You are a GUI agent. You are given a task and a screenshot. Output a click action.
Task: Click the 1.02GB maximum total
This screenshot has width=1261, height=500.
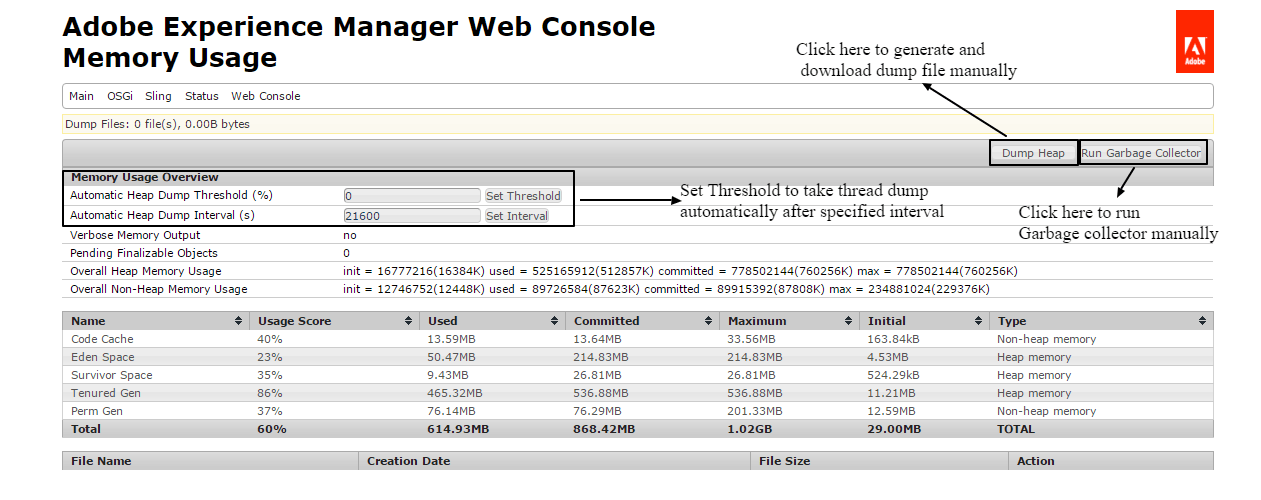[x=750, y=429]
